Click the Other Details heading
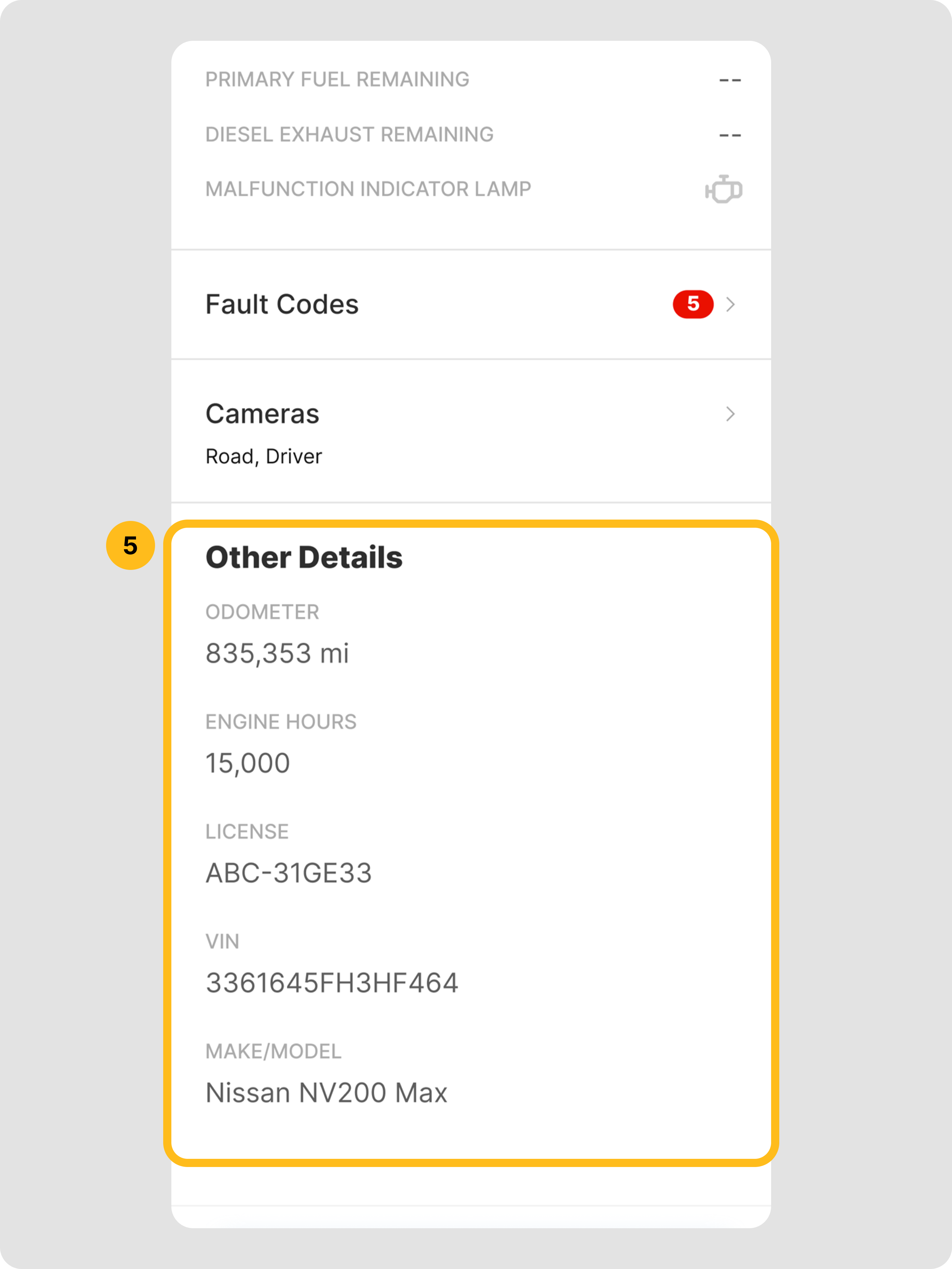 (x=304, y=558)
